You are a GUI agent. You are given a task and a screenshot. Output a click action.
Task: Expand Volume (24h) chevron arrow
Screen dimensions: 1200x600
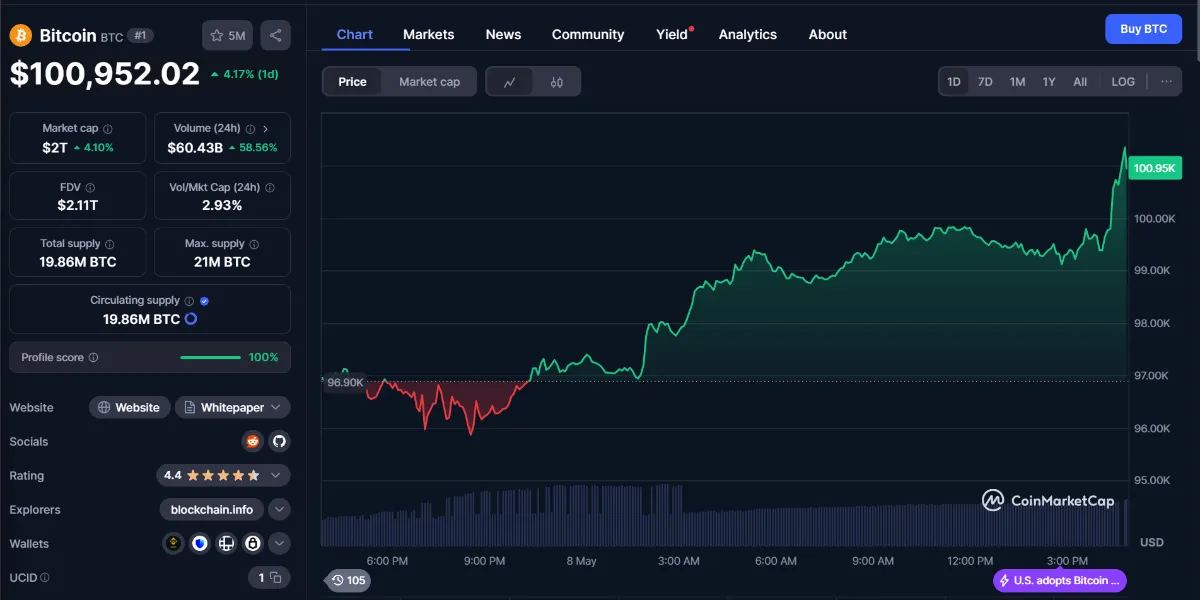(266, 129)
